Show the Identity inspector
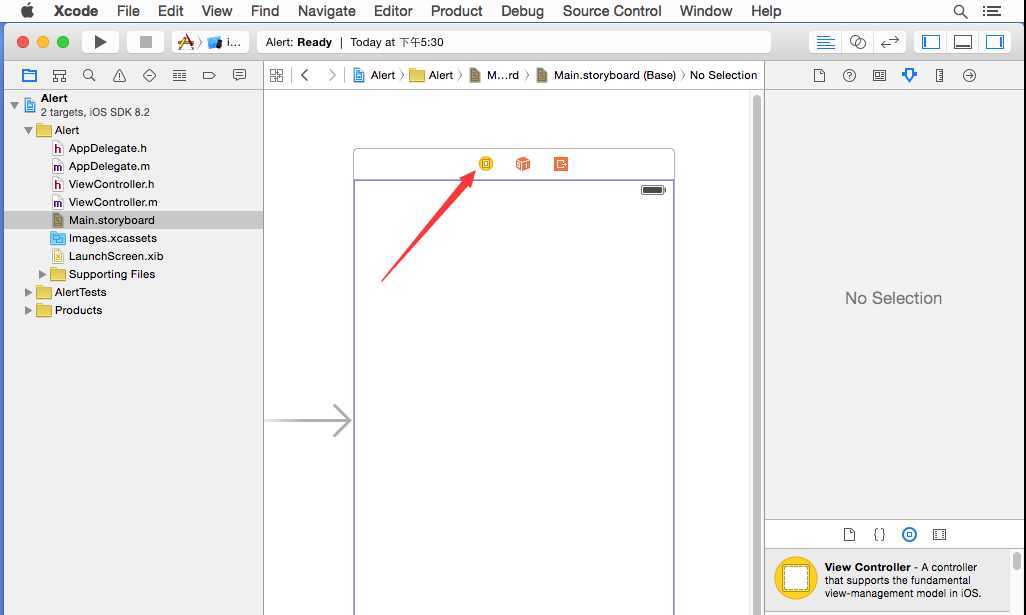 [x=879, y=75]
